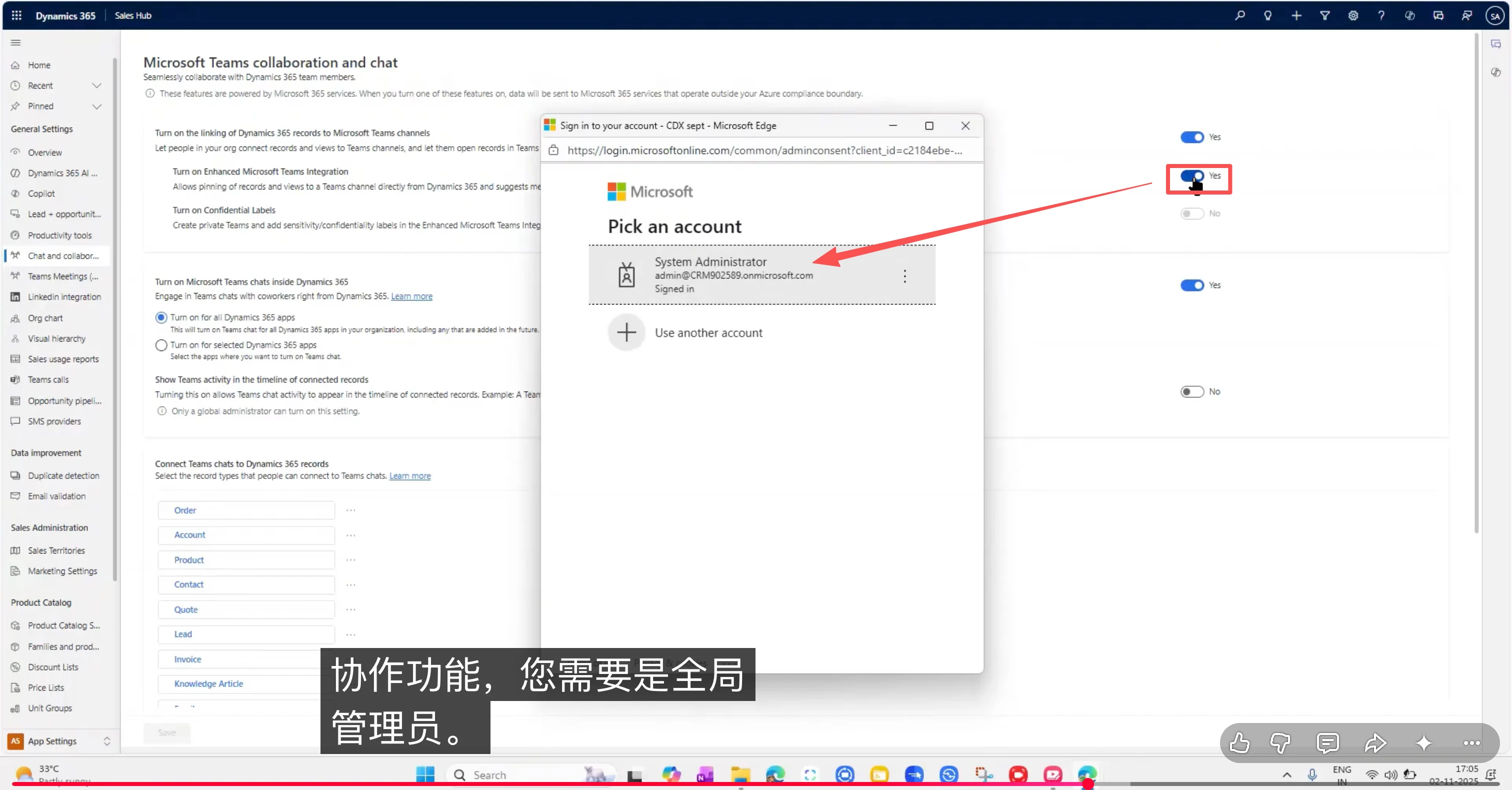This screenshot has height=790, width=1512.
Task: Click the microphone icon in the system tray
Action: coord(1312,774)
